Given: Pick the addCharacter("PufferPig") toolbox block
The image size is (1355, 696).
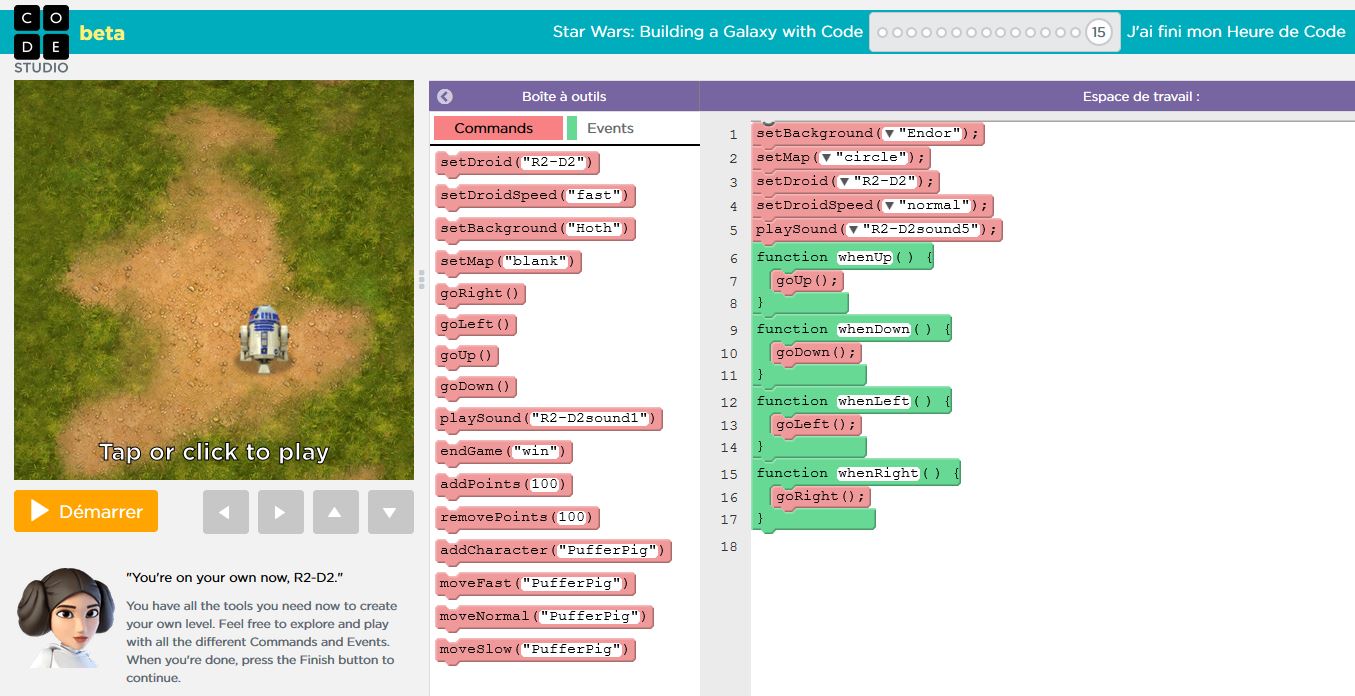Looking at the screenshot, I should pos(553,550).
